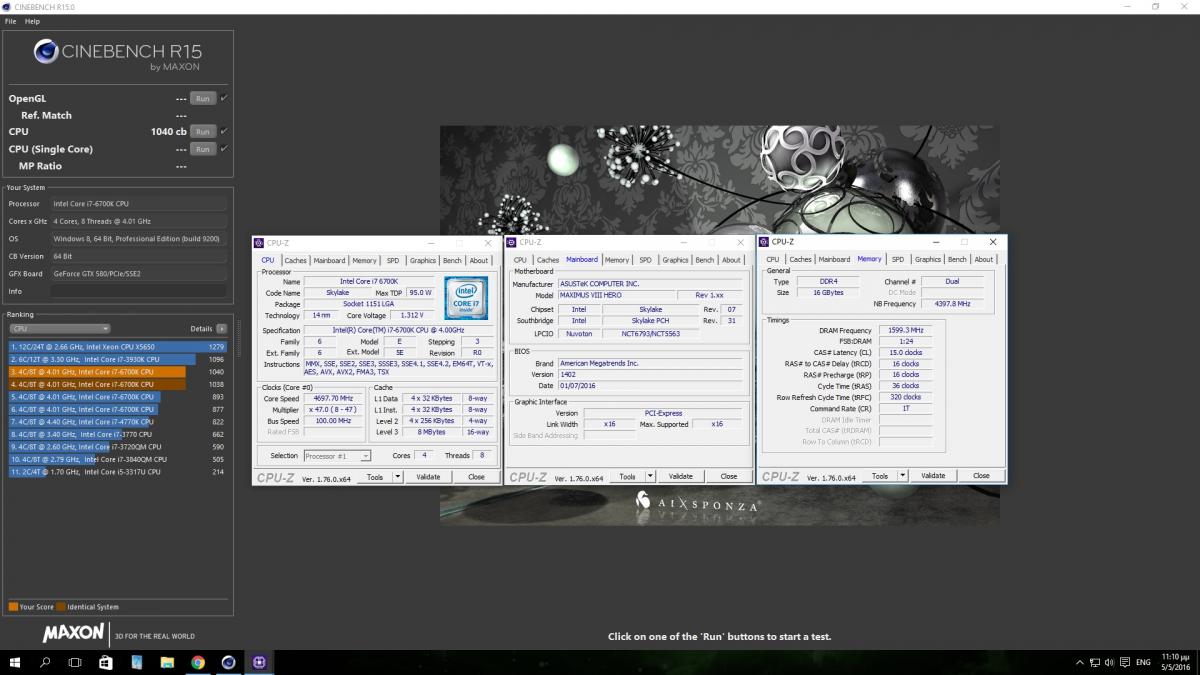Image resolution: width=1200 pixels, height=675 pixels.
Task: Click Tools button in left CPU-Z window
Action: pos(375,477)
